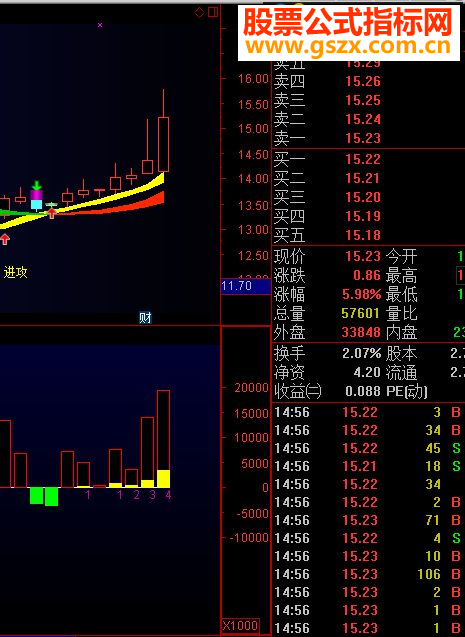The image size is (465, 637).
Task: Click the 20000 volume axis label
Action: pos(251,388)
